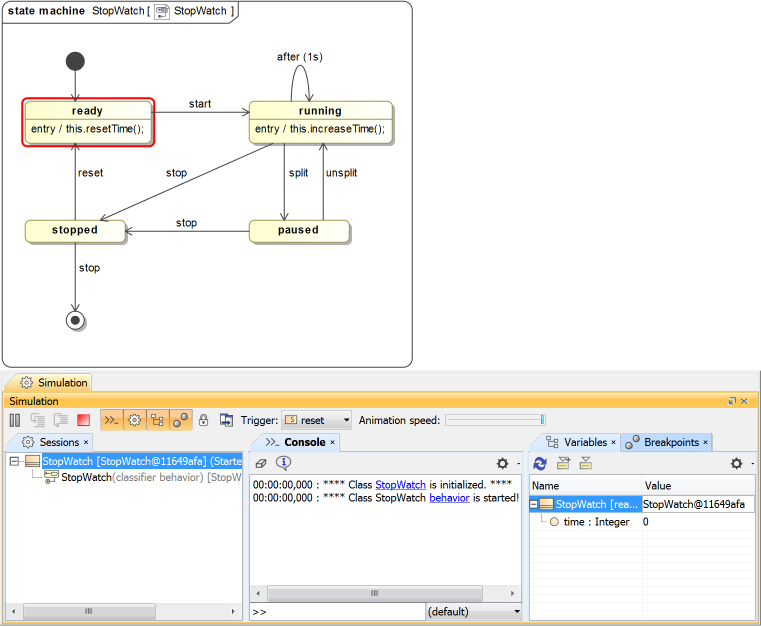This screenshot has height=627, width=761.
Task: Click the red Terminate simulation button
Action: click(x=84, y=421)
